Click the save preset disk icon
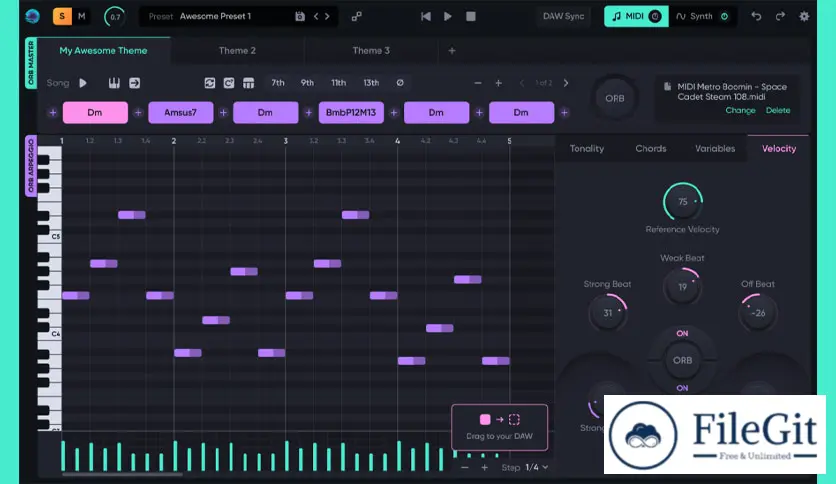The width and height of the screenshot is (836, 484). [300, 17]
